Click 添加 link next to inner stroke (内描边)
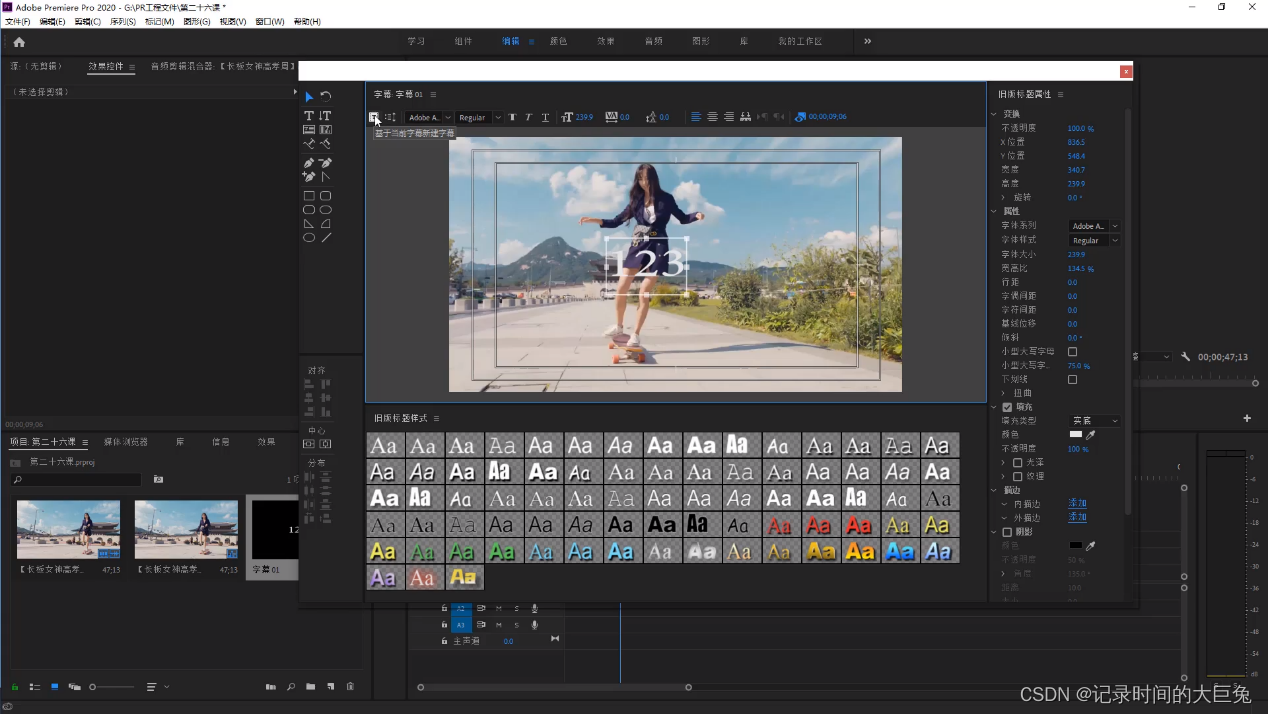Viewport: 1268px width, 714px height. (1077, 504)
